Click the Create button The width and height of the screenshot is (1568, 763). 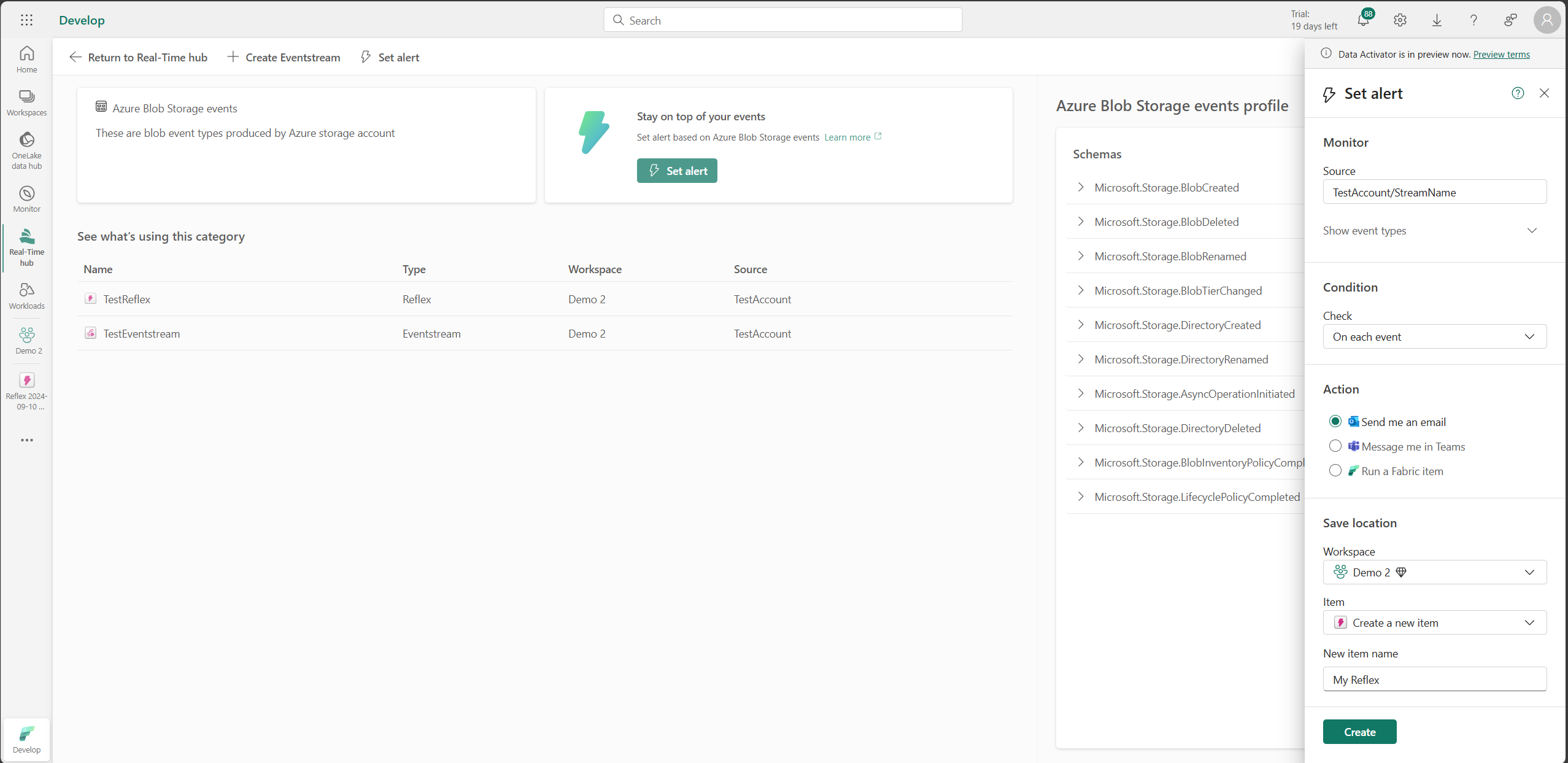pyautogui.click(x=1359, y=732)
